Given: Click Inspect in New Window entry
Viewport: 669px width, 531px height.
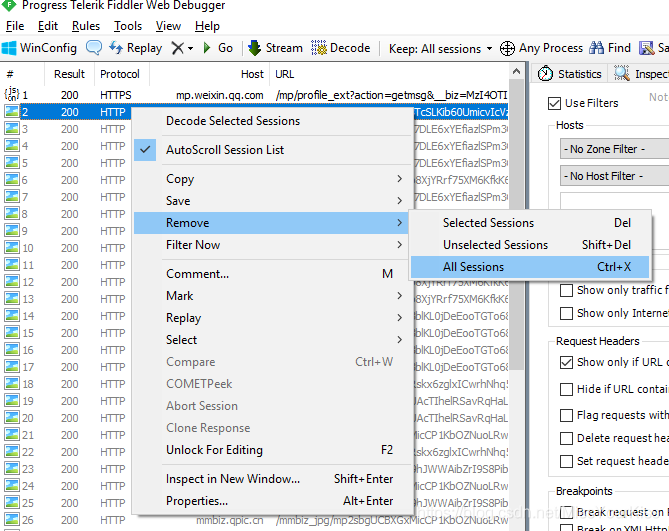Looking at the screenshot, I should coord(273,479).
